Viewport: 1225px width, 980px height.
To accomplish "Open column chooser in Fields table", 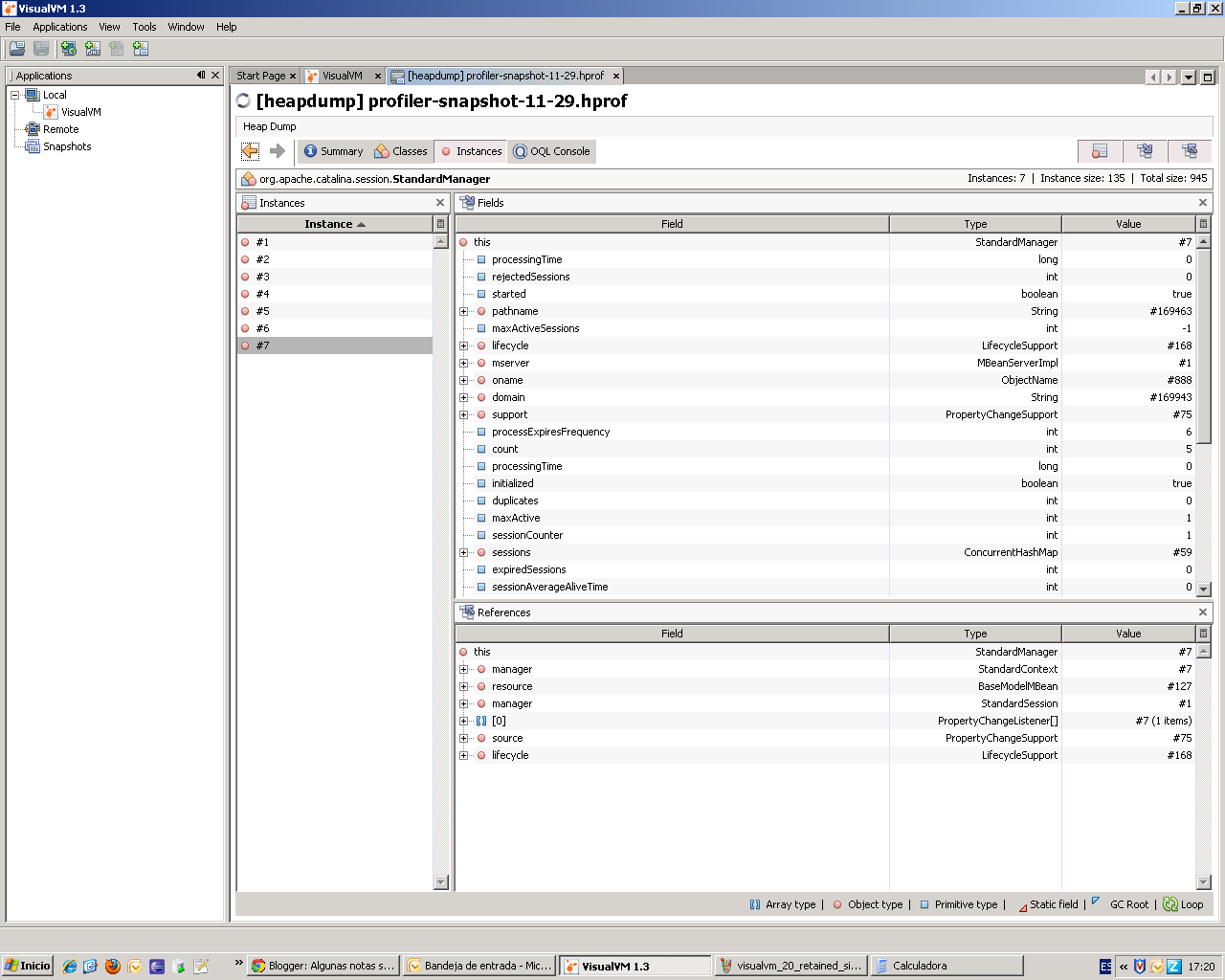I will point(1204,224).
